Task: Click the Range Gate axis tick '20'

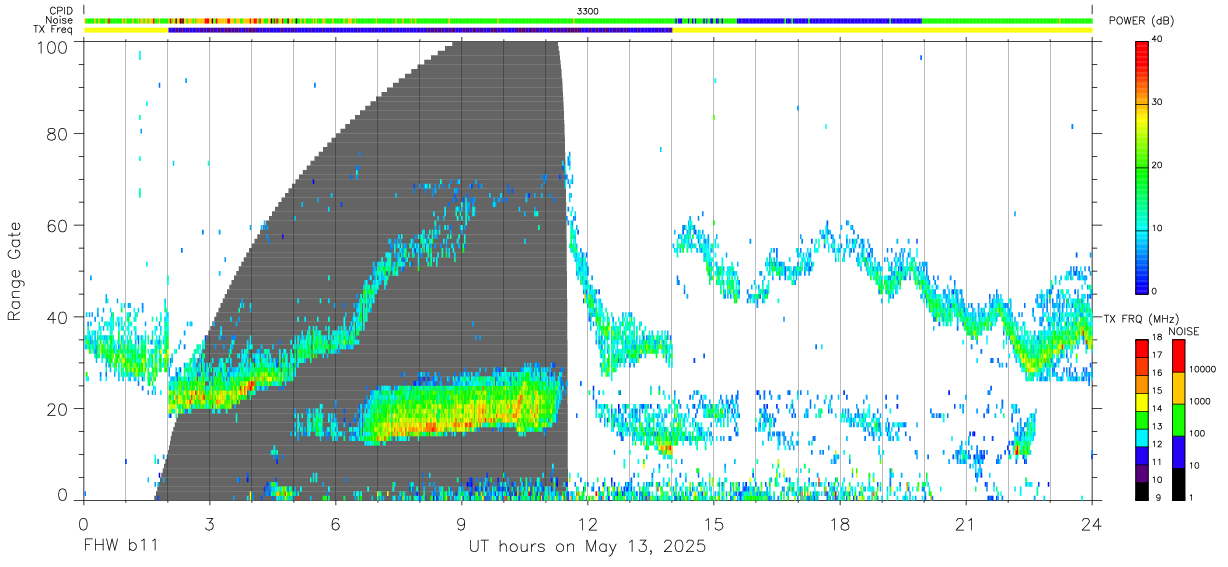Action: pos(57,409)
